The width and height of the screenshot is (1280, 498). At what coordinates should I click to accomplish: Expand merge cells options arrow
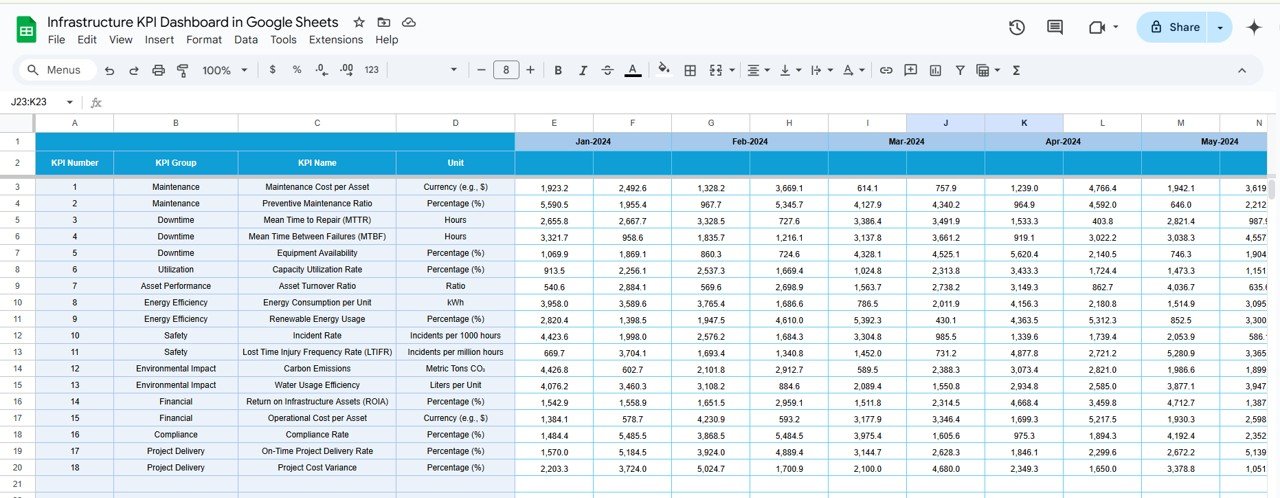pos(732,70)
